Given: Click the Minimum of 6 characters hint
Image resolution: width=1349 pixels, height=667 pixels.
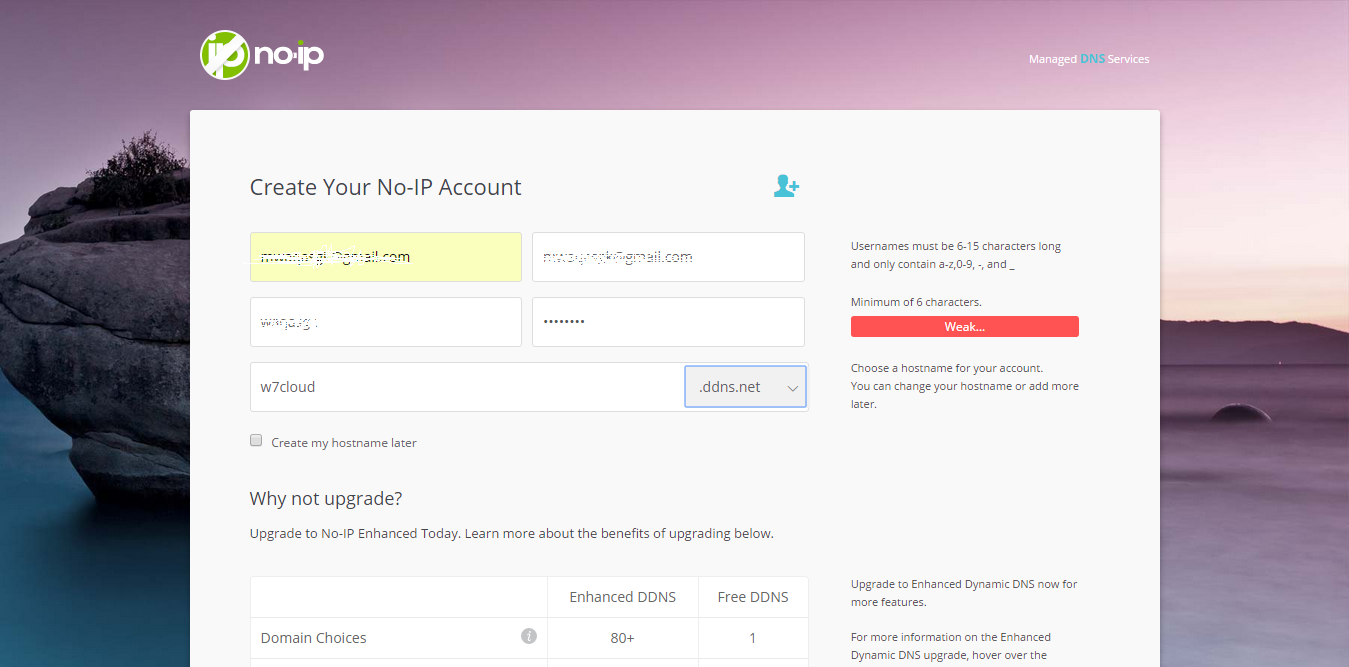Looking at the screenshot, I should (x=916, y=301).
